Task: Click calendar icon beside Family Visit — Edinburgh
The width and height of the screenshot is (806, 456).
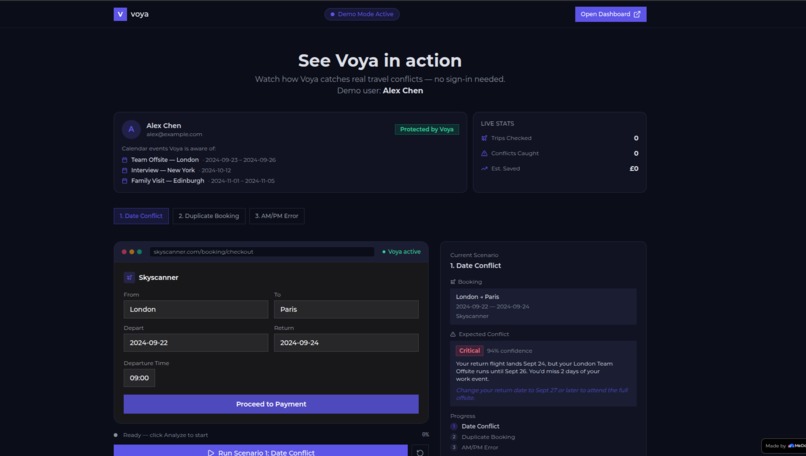Action: click(124, 181)
